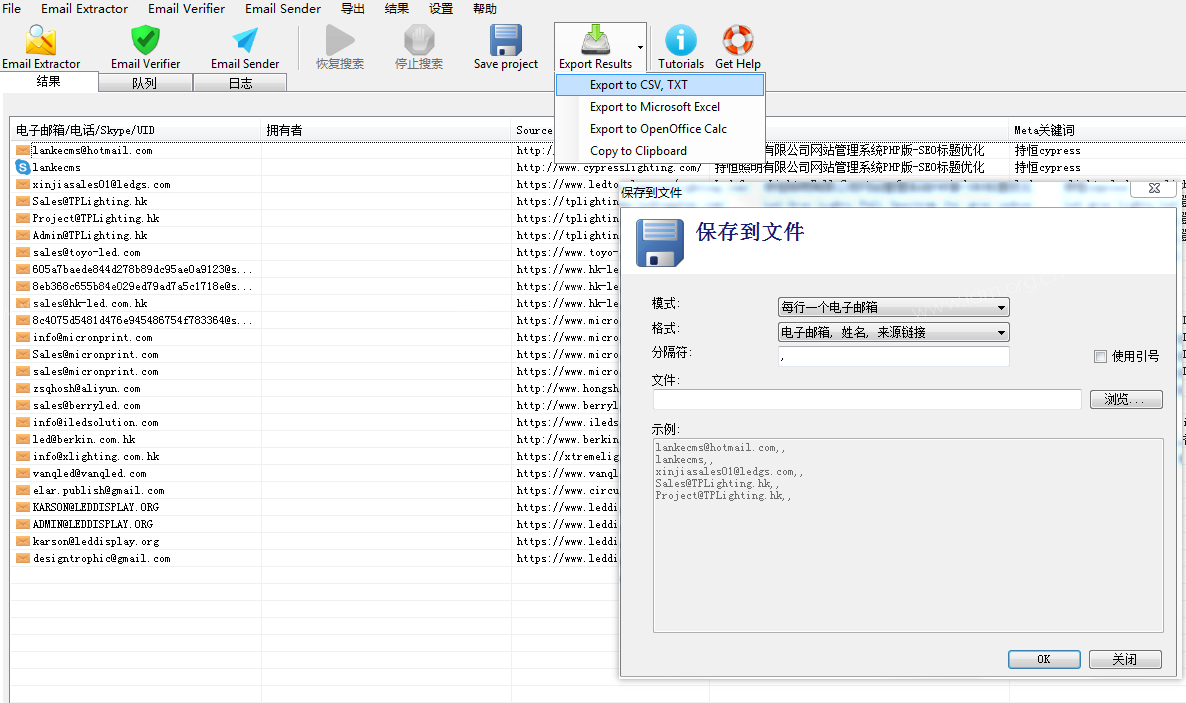This screenshot has width=1186, height=703.
Task: Open the 帮助 menu
Action: click(485, 8)
